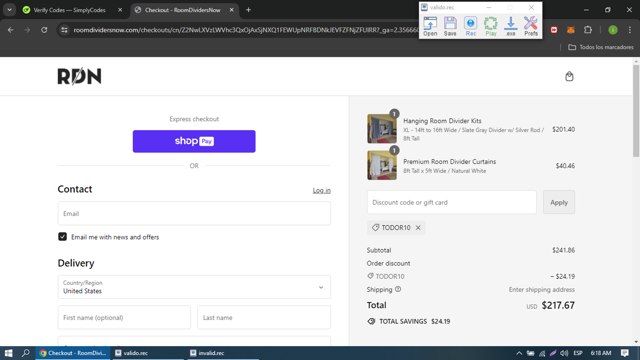Click the Discount code or gift card field

coord(451,202)
